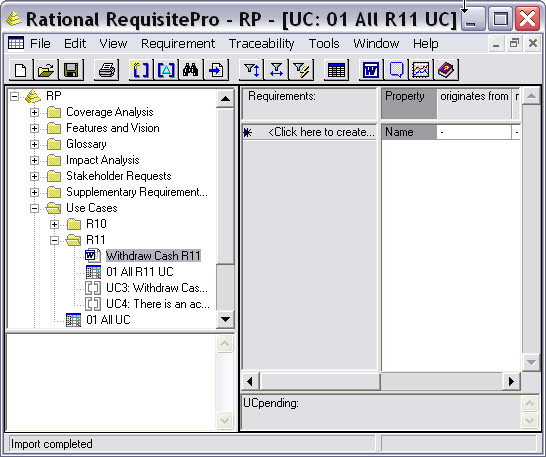
Task: Collapse the R11 folder node
Action: 54,240
